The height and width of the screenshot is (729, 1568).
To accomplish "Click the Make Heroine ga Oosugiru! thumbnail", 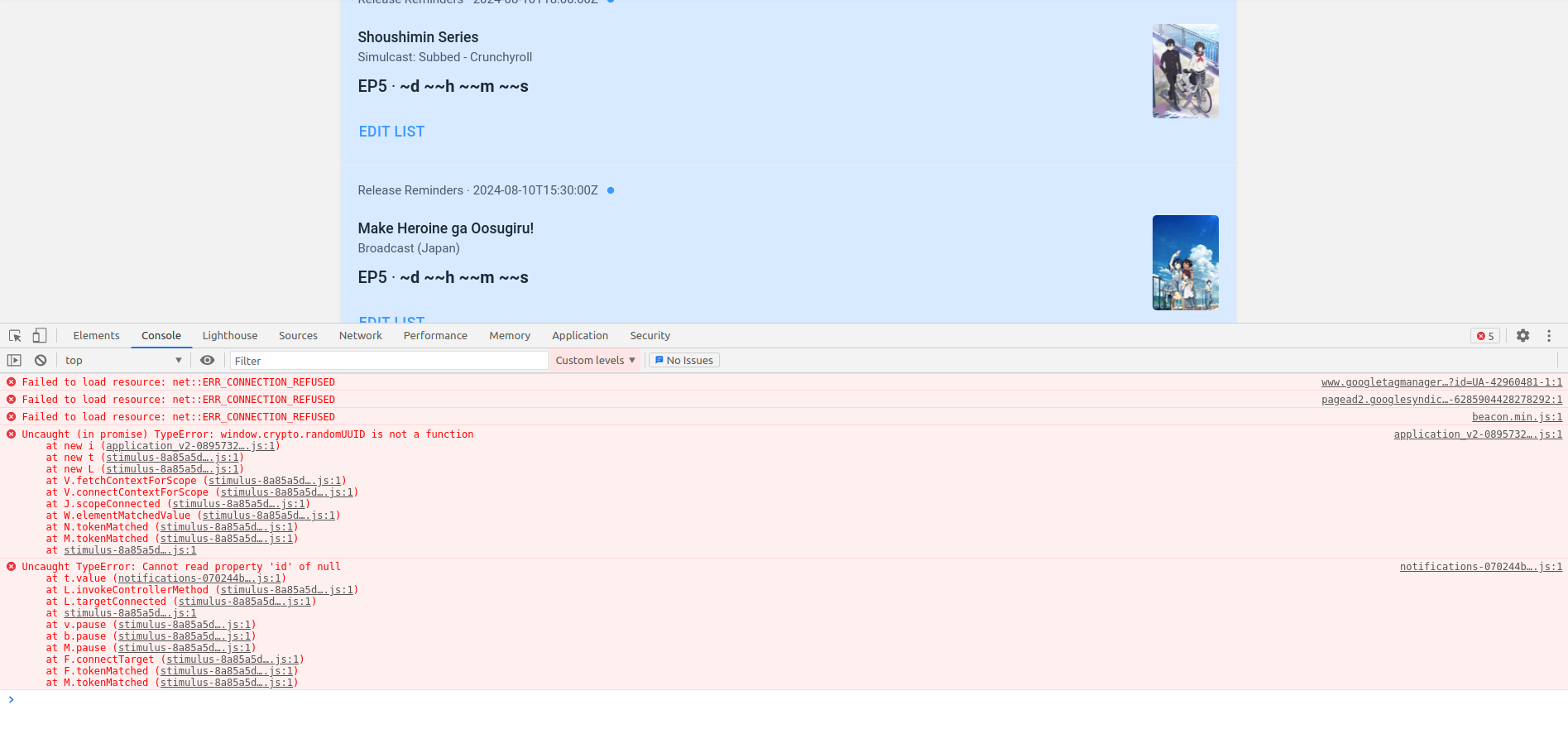I will point(1185,262).
